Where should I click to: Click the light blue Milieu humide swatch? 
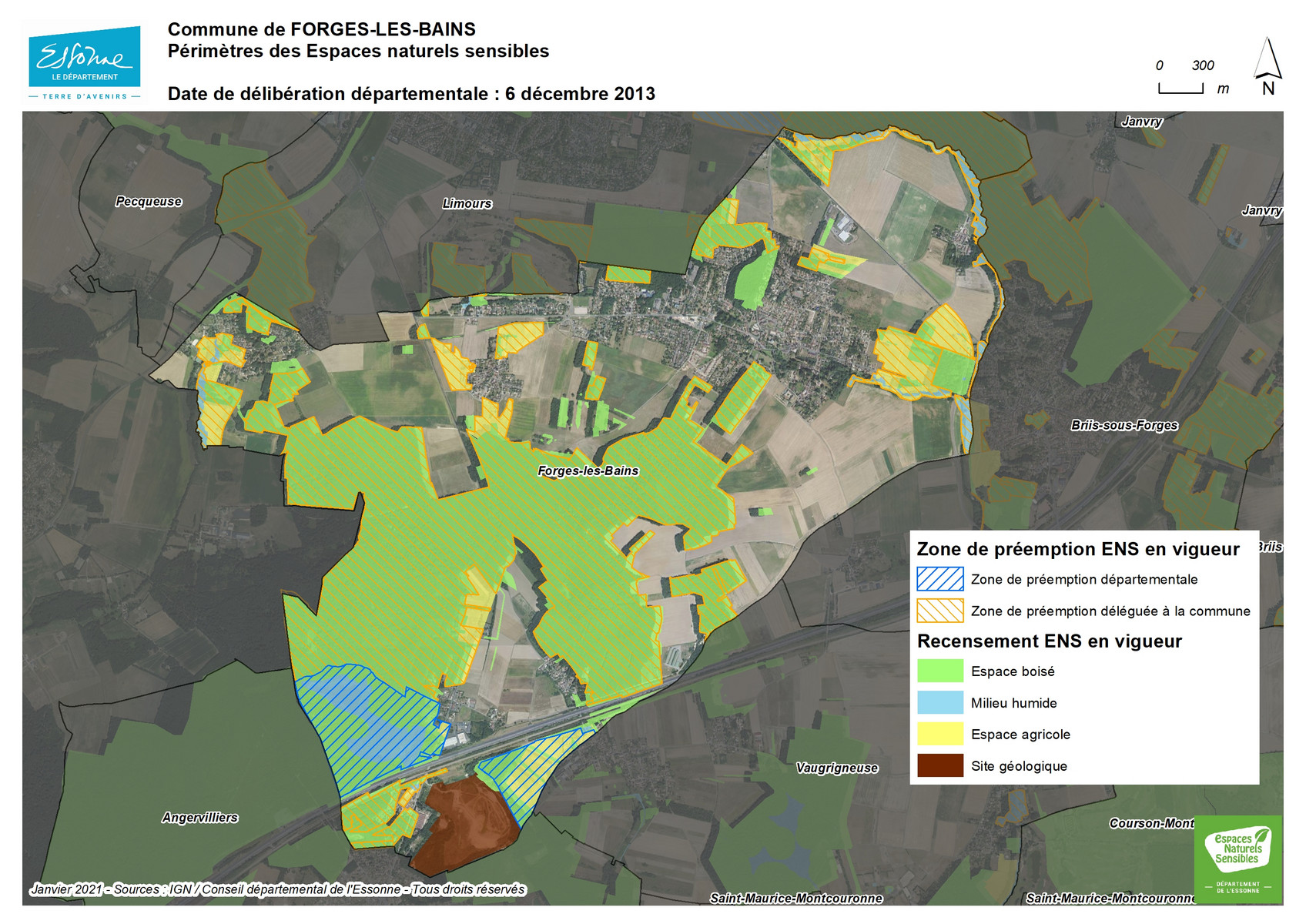pyautogui.click(x=940, y=702)
